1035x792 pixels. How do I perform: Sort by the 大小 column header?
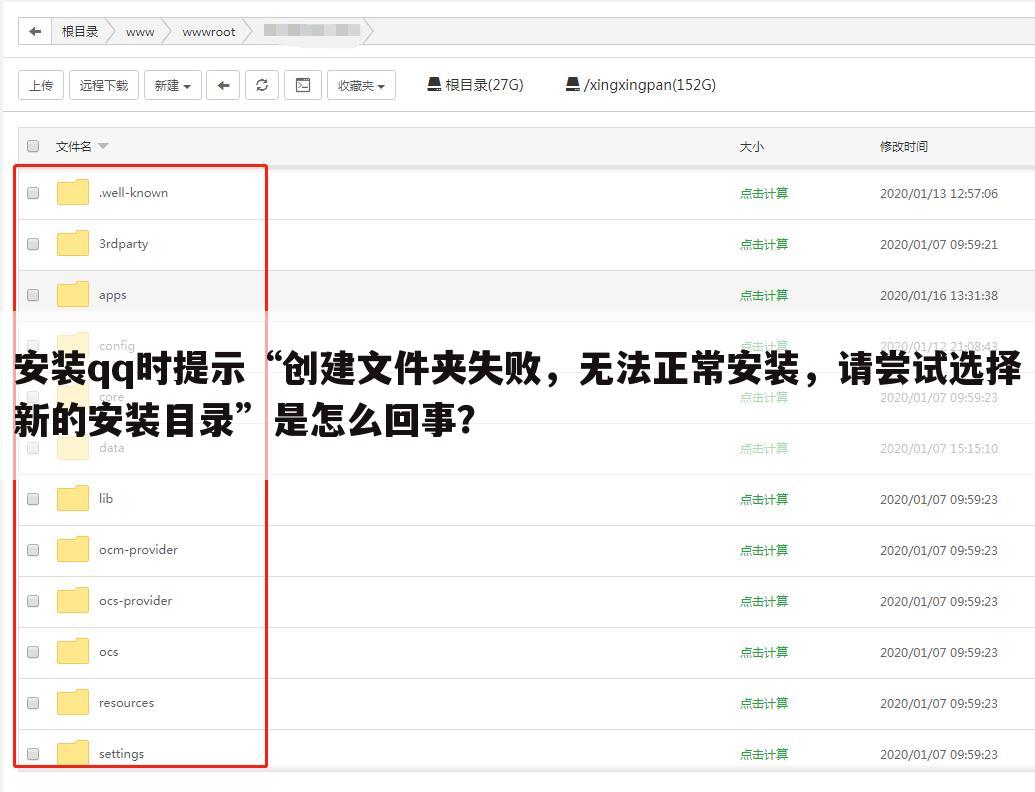tap(751, 147)
